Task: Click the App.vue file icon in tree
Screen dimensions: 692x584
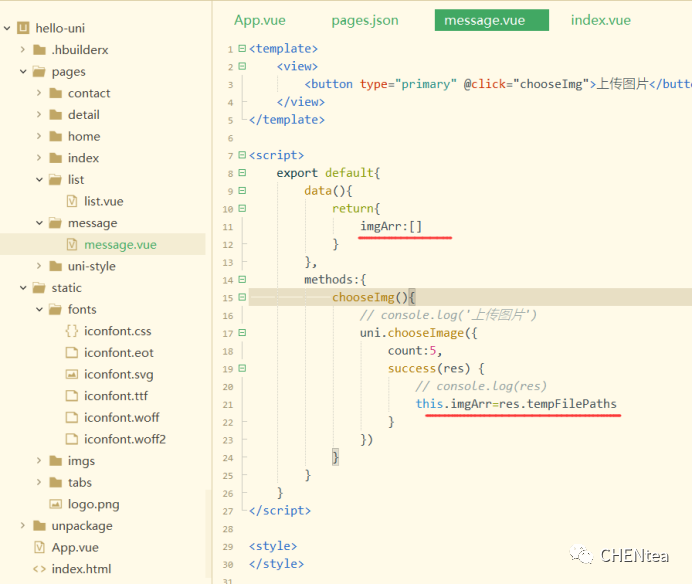Action: pyautogui.click(x=39, y=547)
